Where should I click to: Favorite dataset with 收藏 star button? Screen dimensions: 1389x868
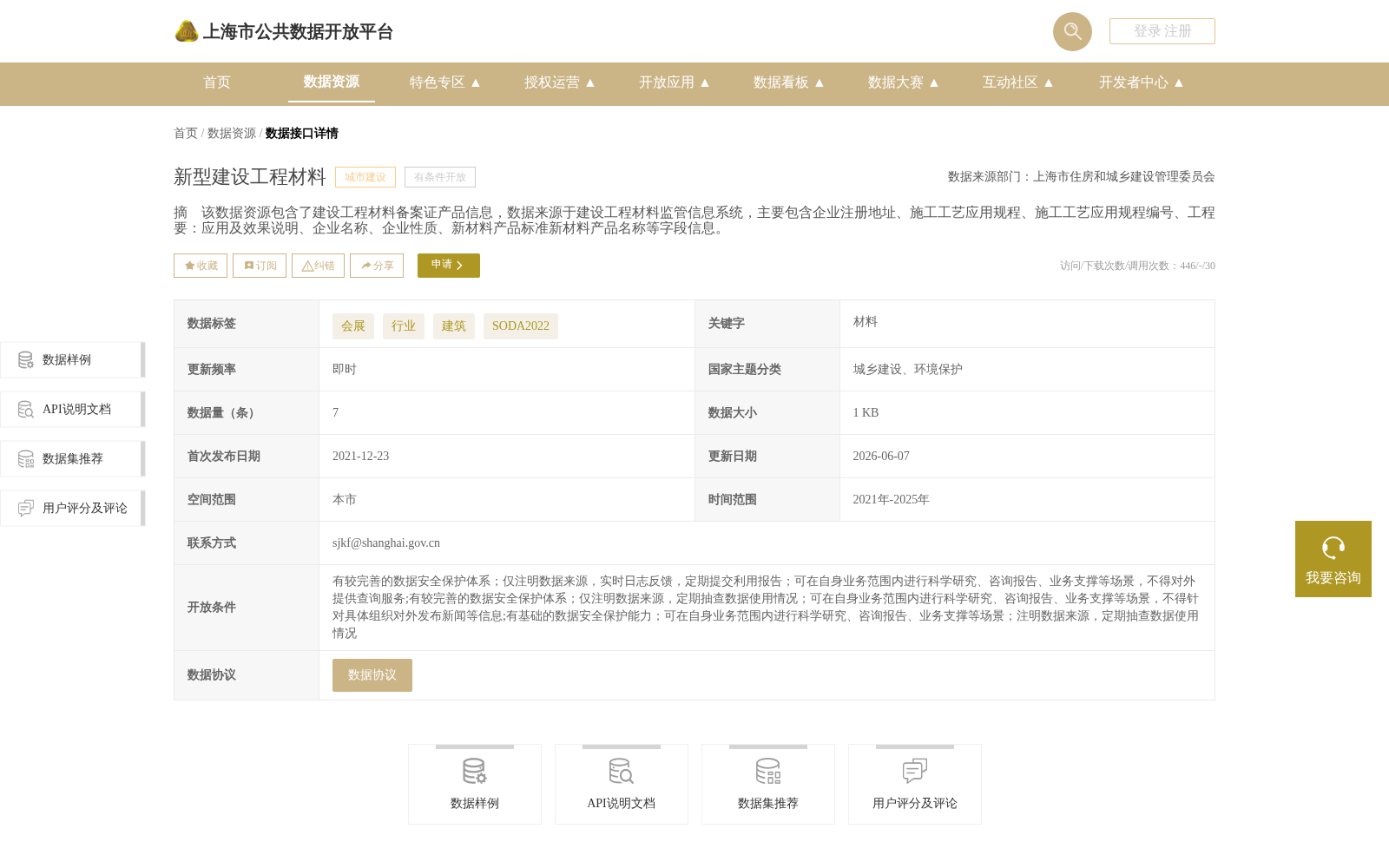[x=201, y=266]
